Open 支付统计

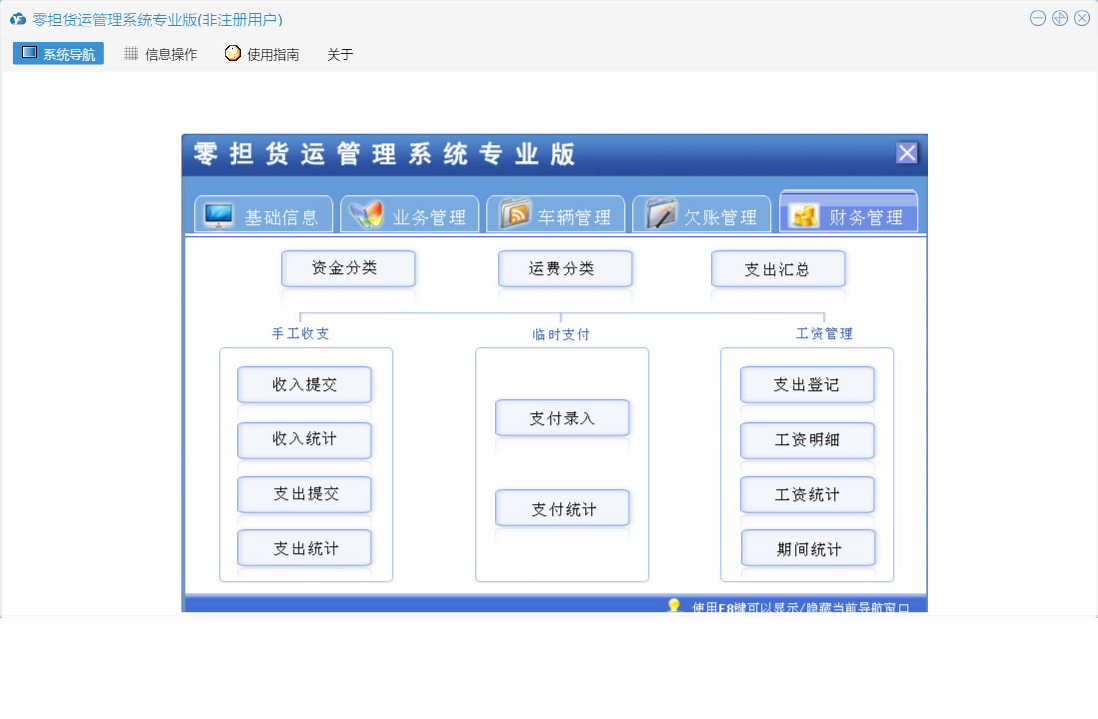pyautogui.click(x=562, y=508)
